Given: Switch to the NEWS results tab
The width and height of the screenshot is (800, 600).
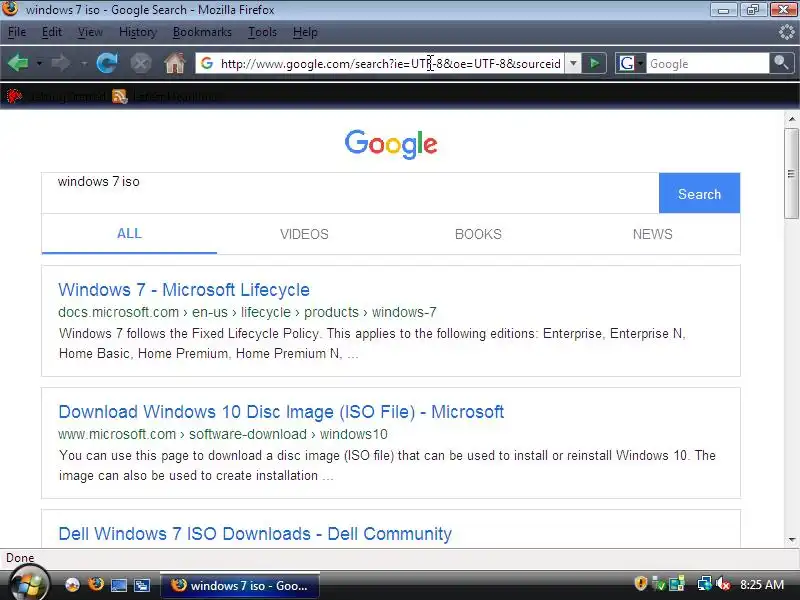Looking at the screenshot, I should point(653,234).
